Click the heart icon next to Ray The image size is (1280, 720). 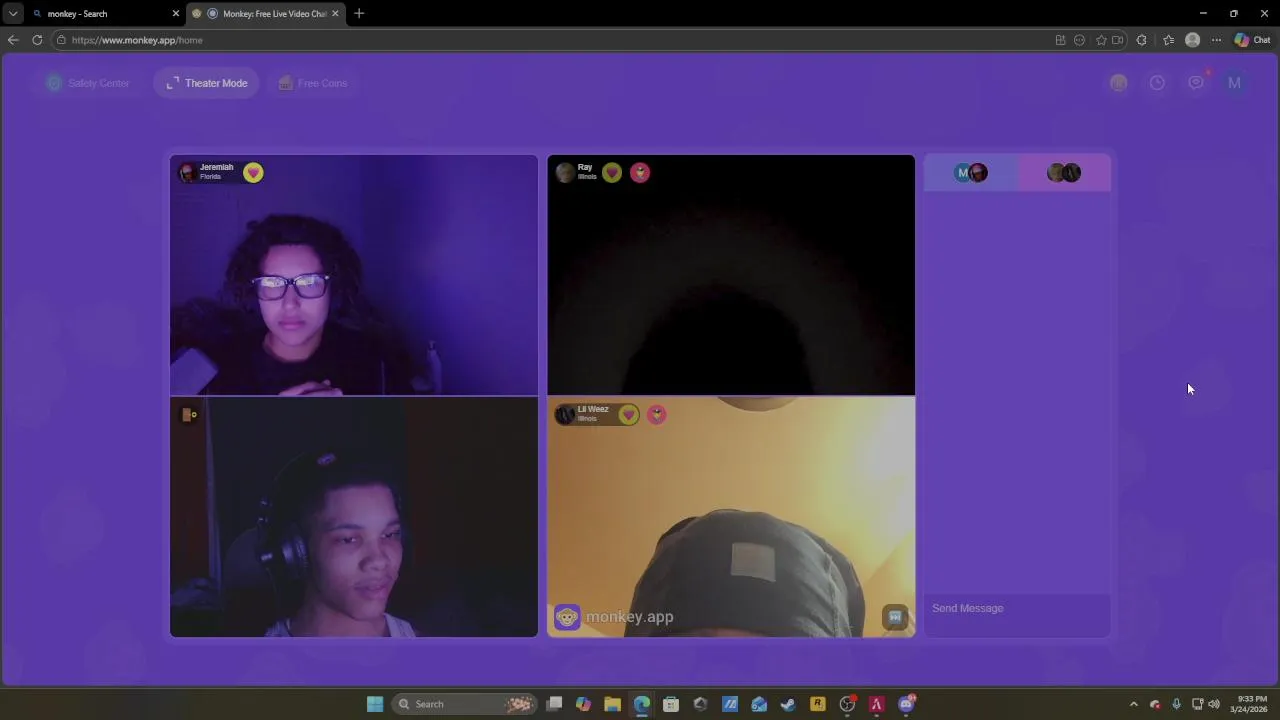612,172
